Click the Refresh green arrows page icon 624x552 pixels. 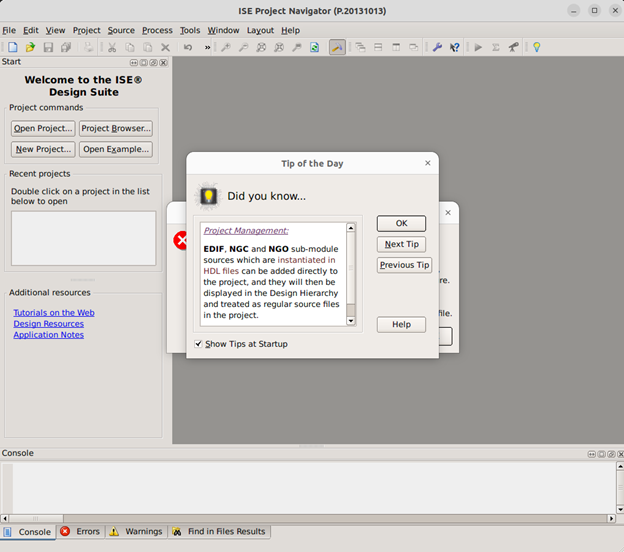pyautogui.click(x=314, y=47)
